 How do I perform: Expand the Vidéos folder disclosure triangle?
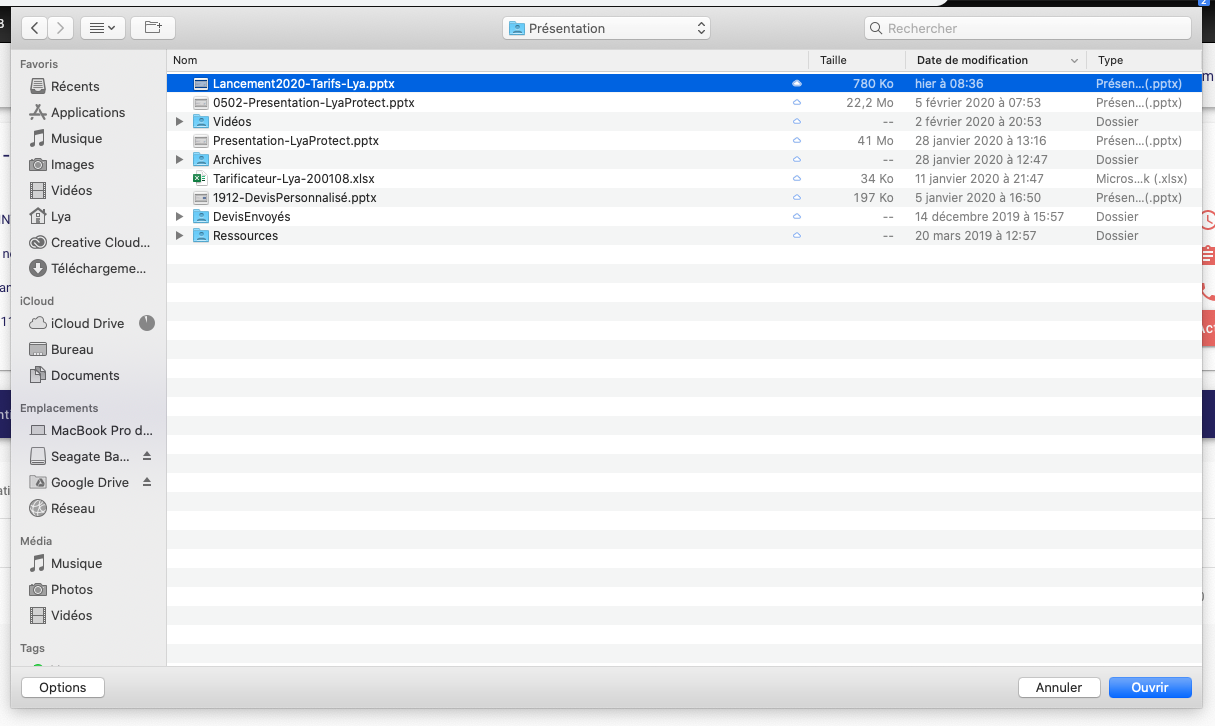180,122
